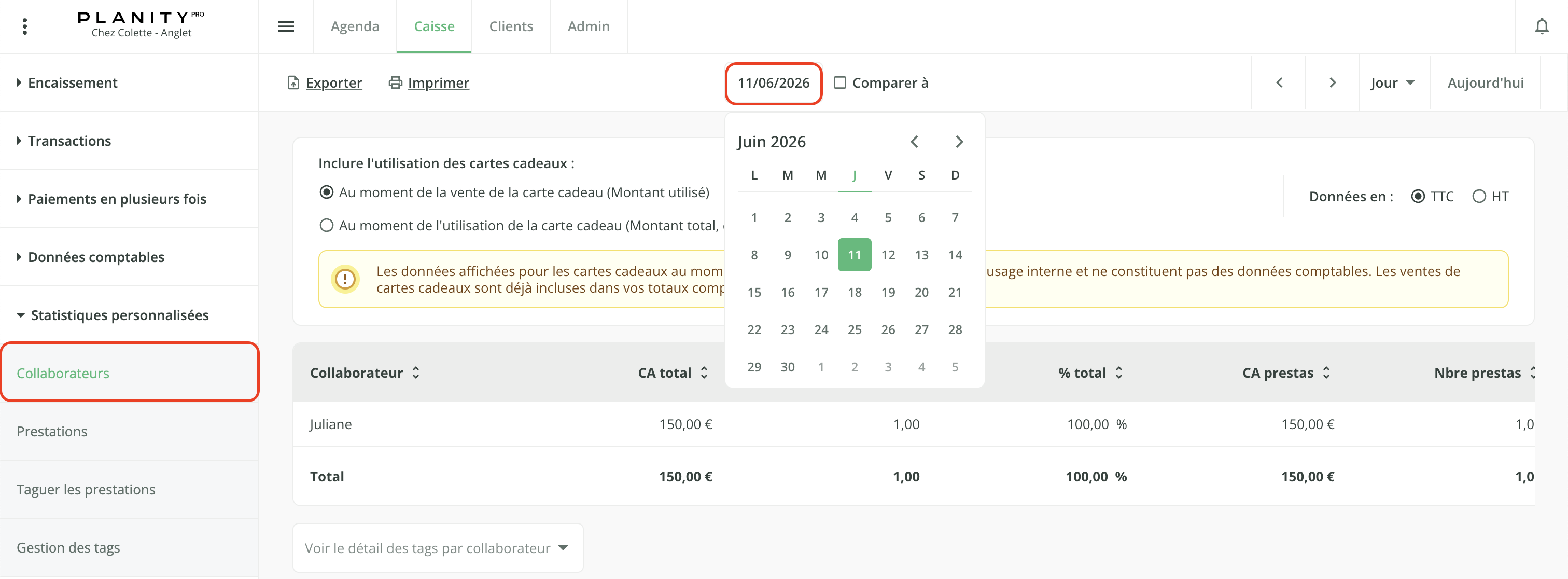Pick June 18 in the calendar

[x=855, y=292]
